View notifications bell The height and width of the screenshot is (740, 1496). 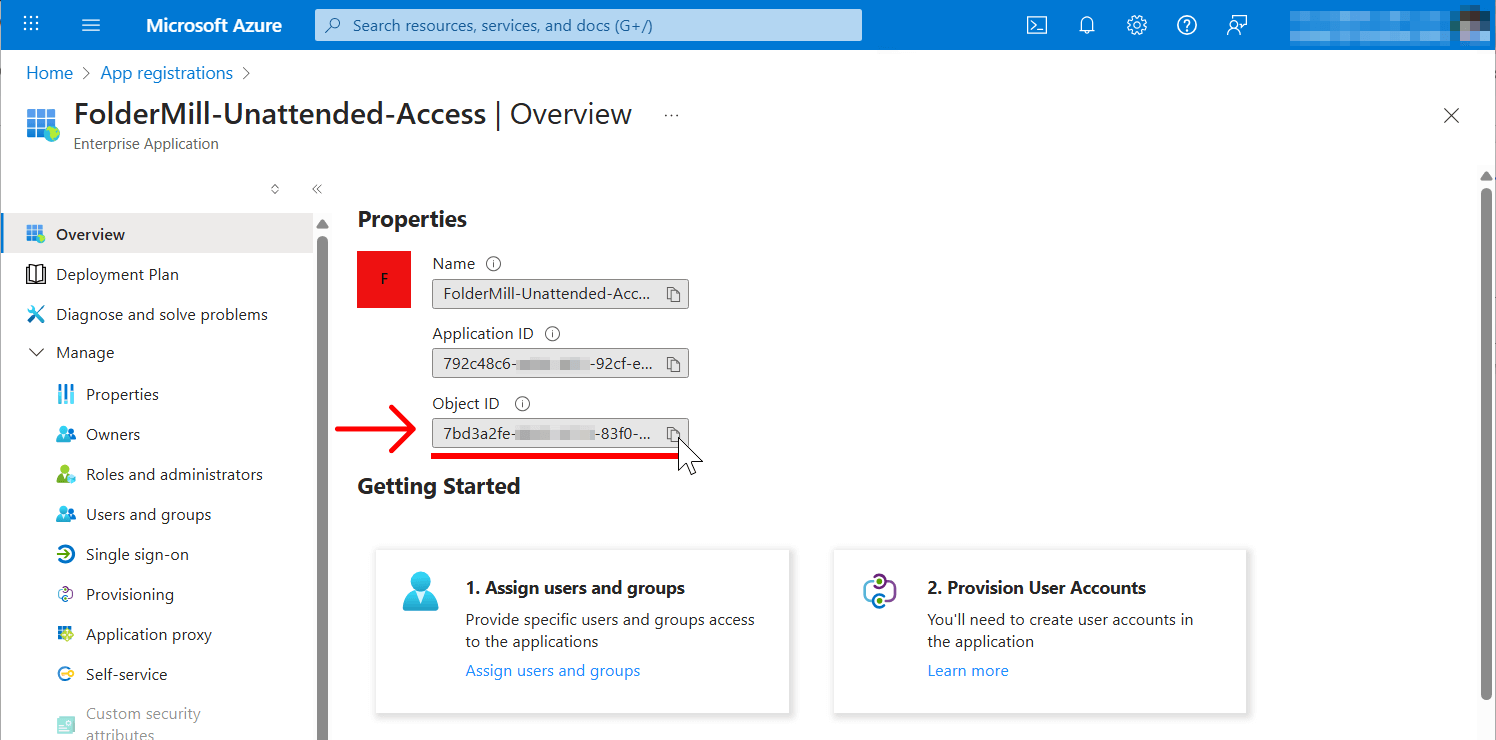1087,25
